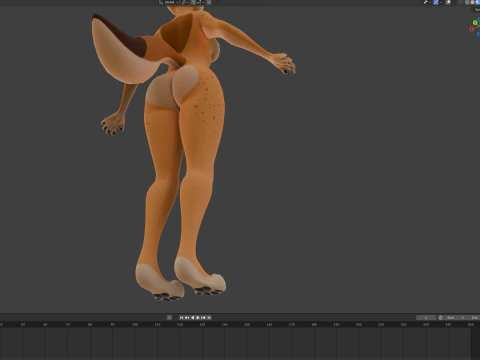The width and height of the screenshot is (480, 360).
Task: Click the red X axis gizmo ball
Action: [x=472, y=29]
